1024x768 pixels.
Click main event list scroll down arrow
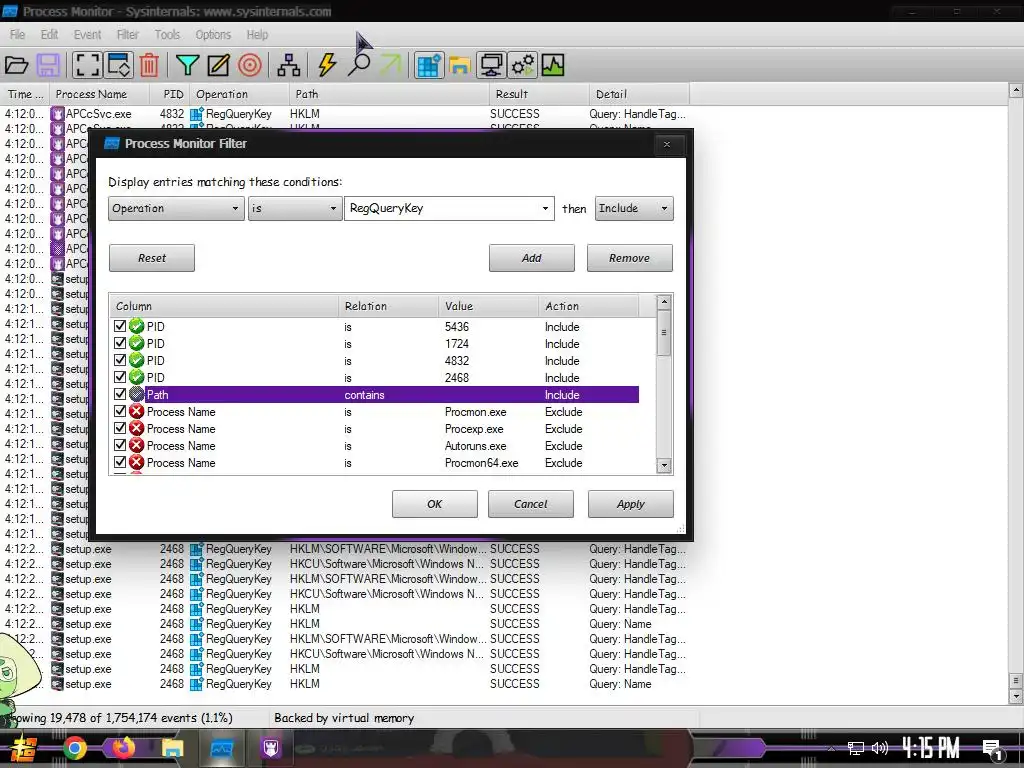point(1016,696)
